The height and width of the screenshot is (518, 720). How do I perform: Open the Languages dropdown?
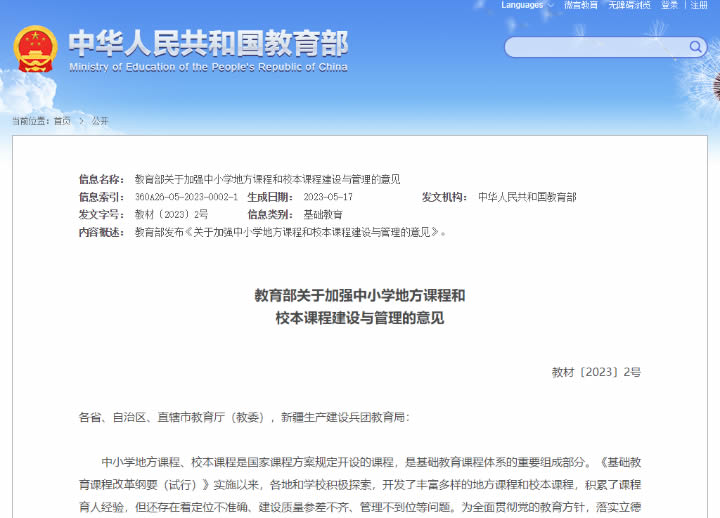(527, 5)
